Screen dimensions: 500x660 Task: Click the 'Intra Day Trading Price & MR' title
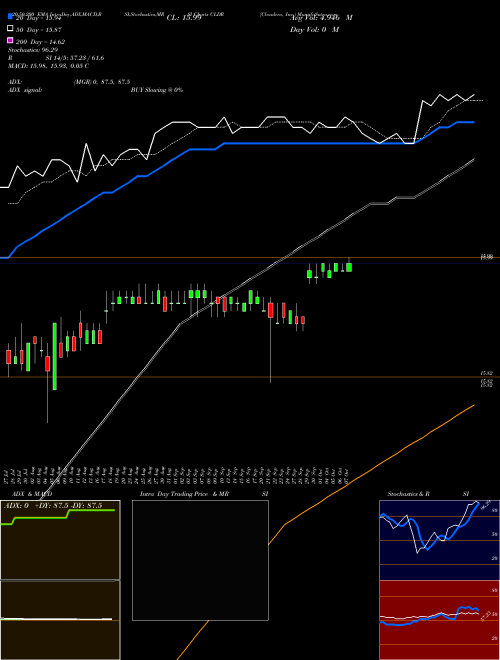pos(184,494)
